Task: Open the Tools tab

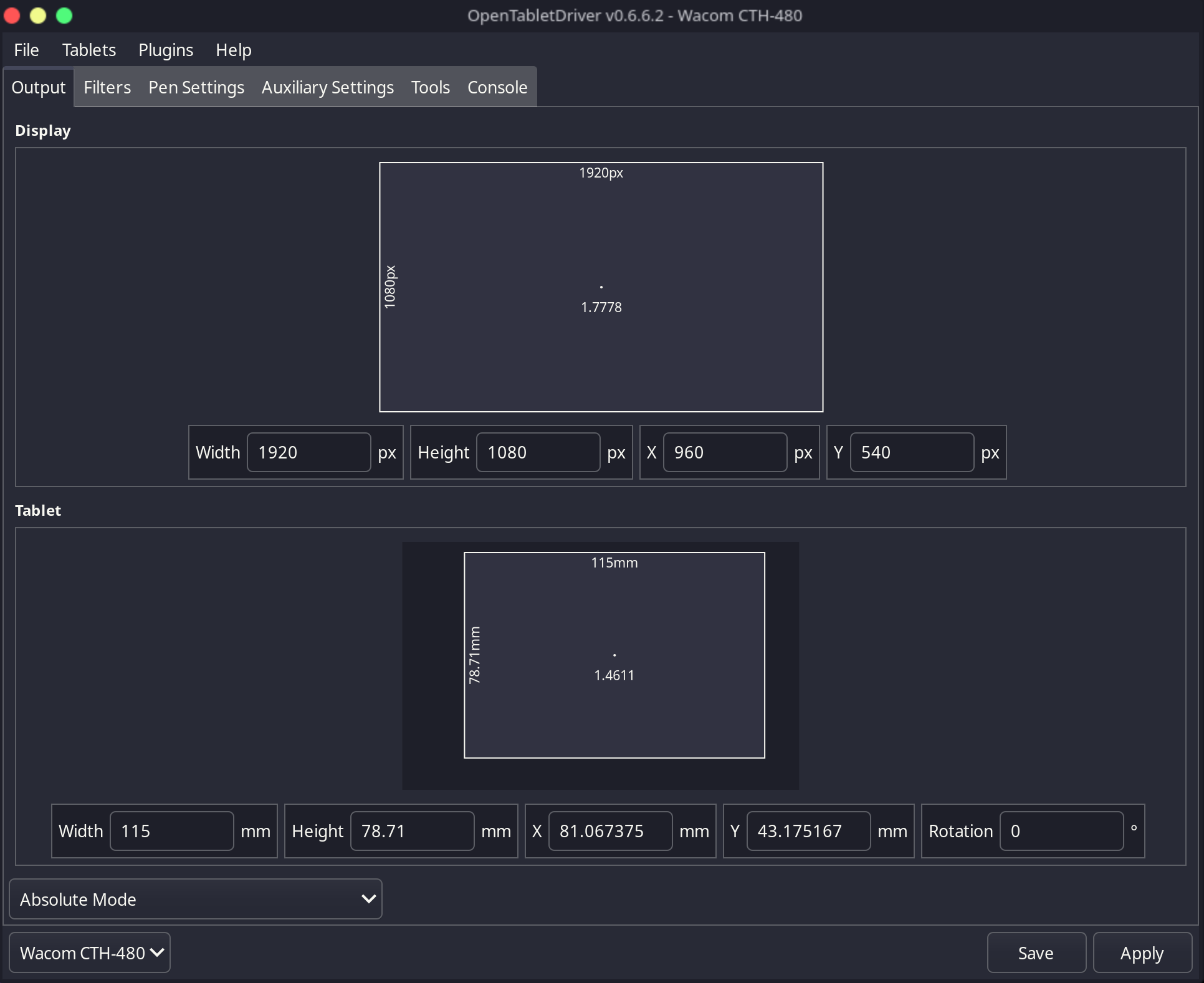Action: [x=431, y=87]
